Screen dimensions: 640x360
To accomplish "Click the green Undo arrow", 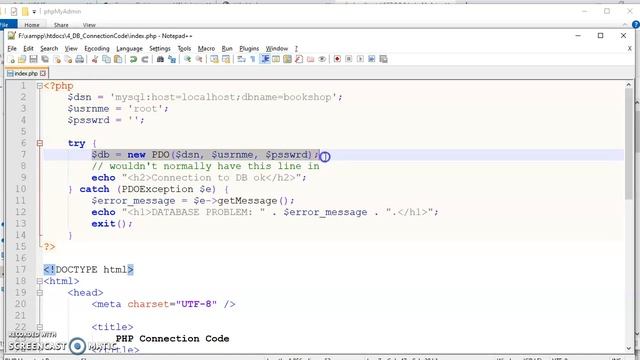I will pos(133,59).
